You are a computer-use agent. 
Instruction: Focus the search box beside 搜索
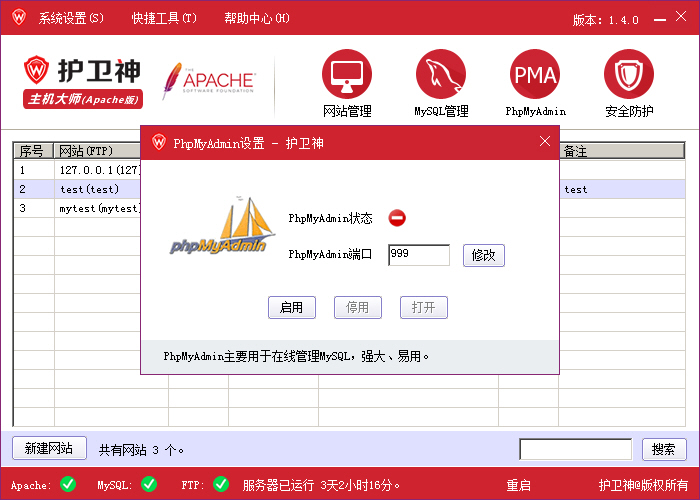[x=575, y=449]
